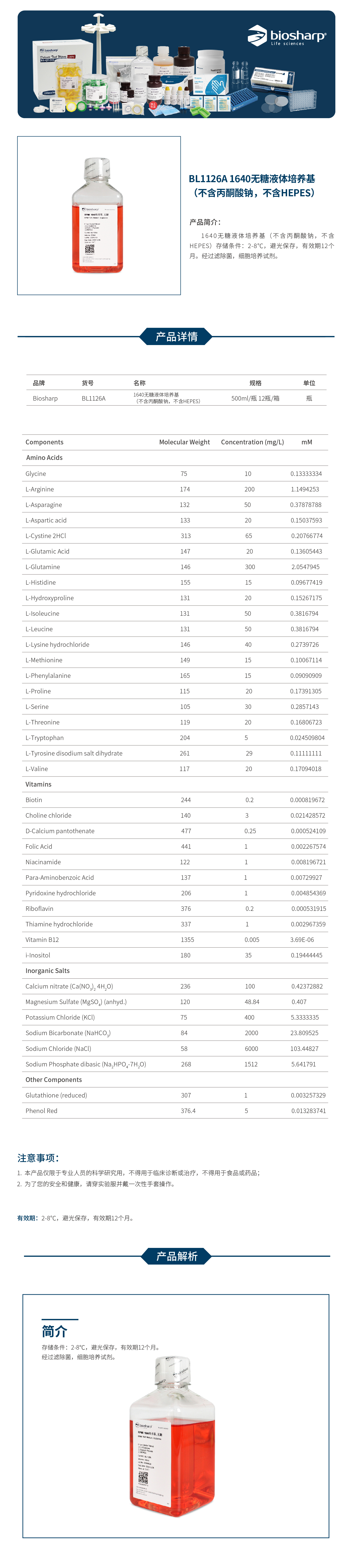353x1568 pixels.
Task: Click the Amino Acids group heading
Action: click(44, 458)
